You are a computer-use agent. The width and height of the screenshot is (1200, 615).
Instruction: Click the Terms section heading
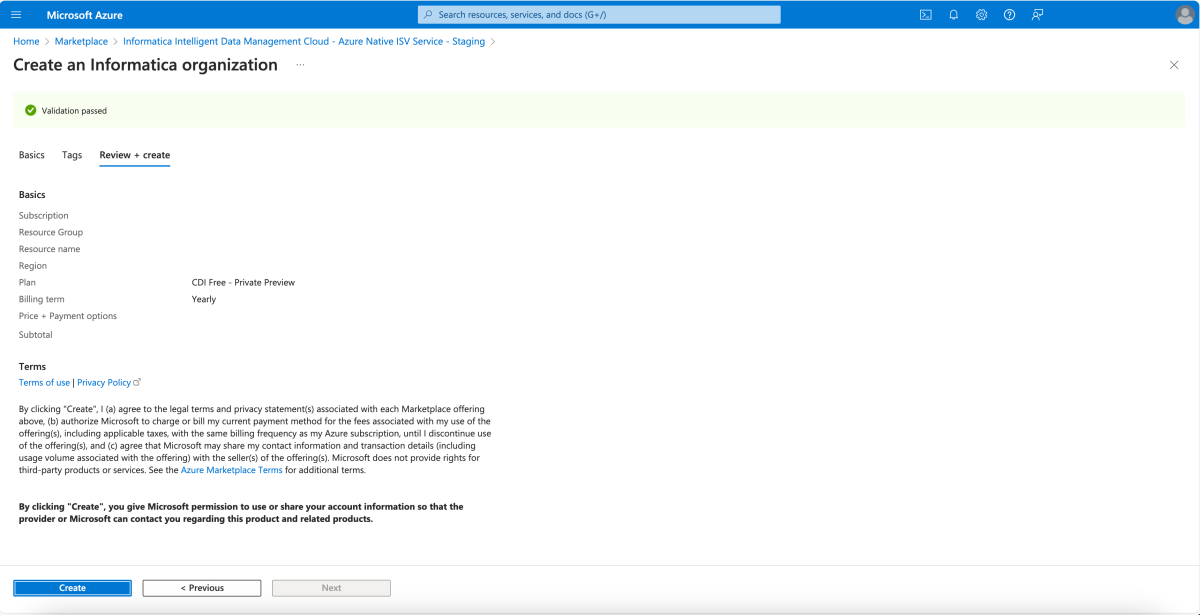pos(32,367)
